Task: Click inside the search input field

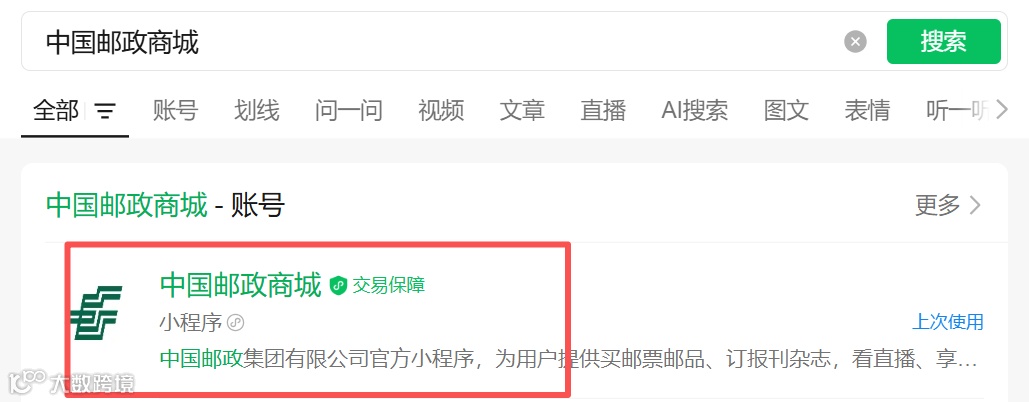Action: coord(433,42)
